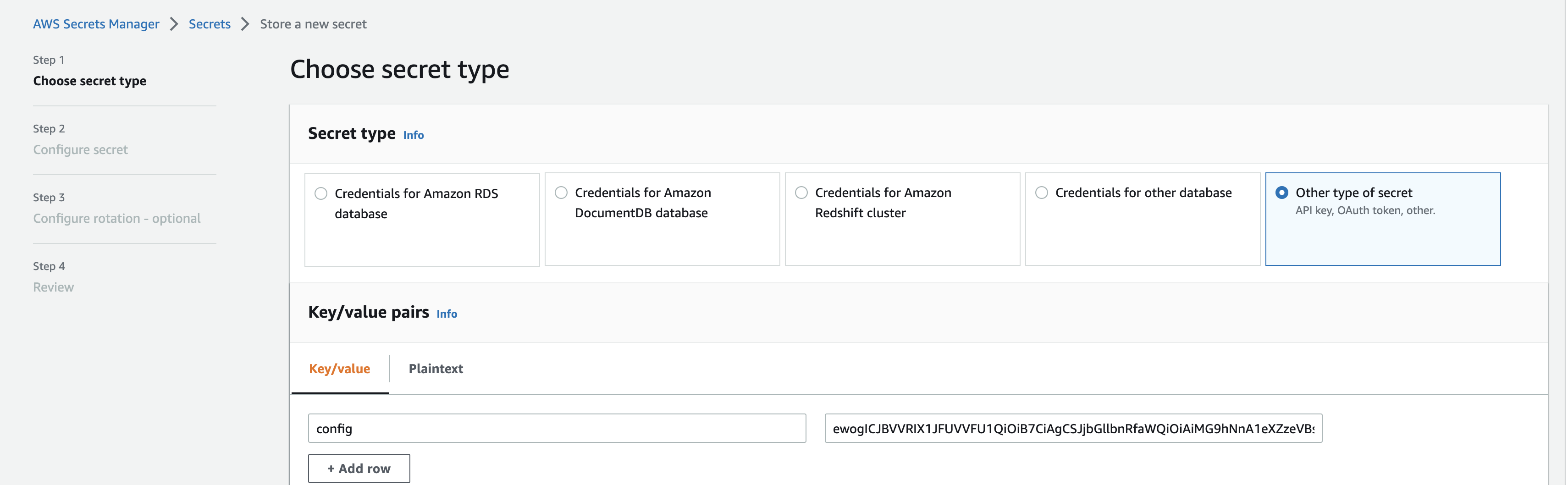Switch to the Plaintext tab
This screenshot has height=485, width=1568.
[x=436, y=369]
